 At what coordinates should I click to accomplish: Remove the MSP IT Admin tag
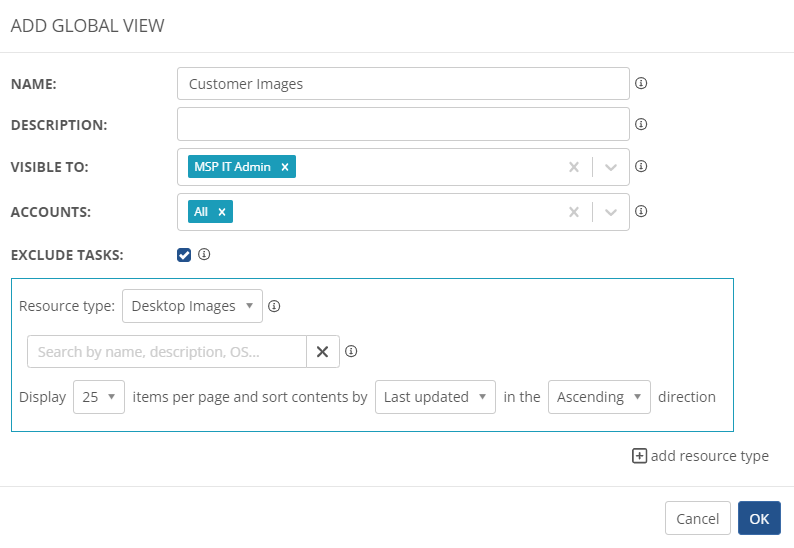coord(285,167)
